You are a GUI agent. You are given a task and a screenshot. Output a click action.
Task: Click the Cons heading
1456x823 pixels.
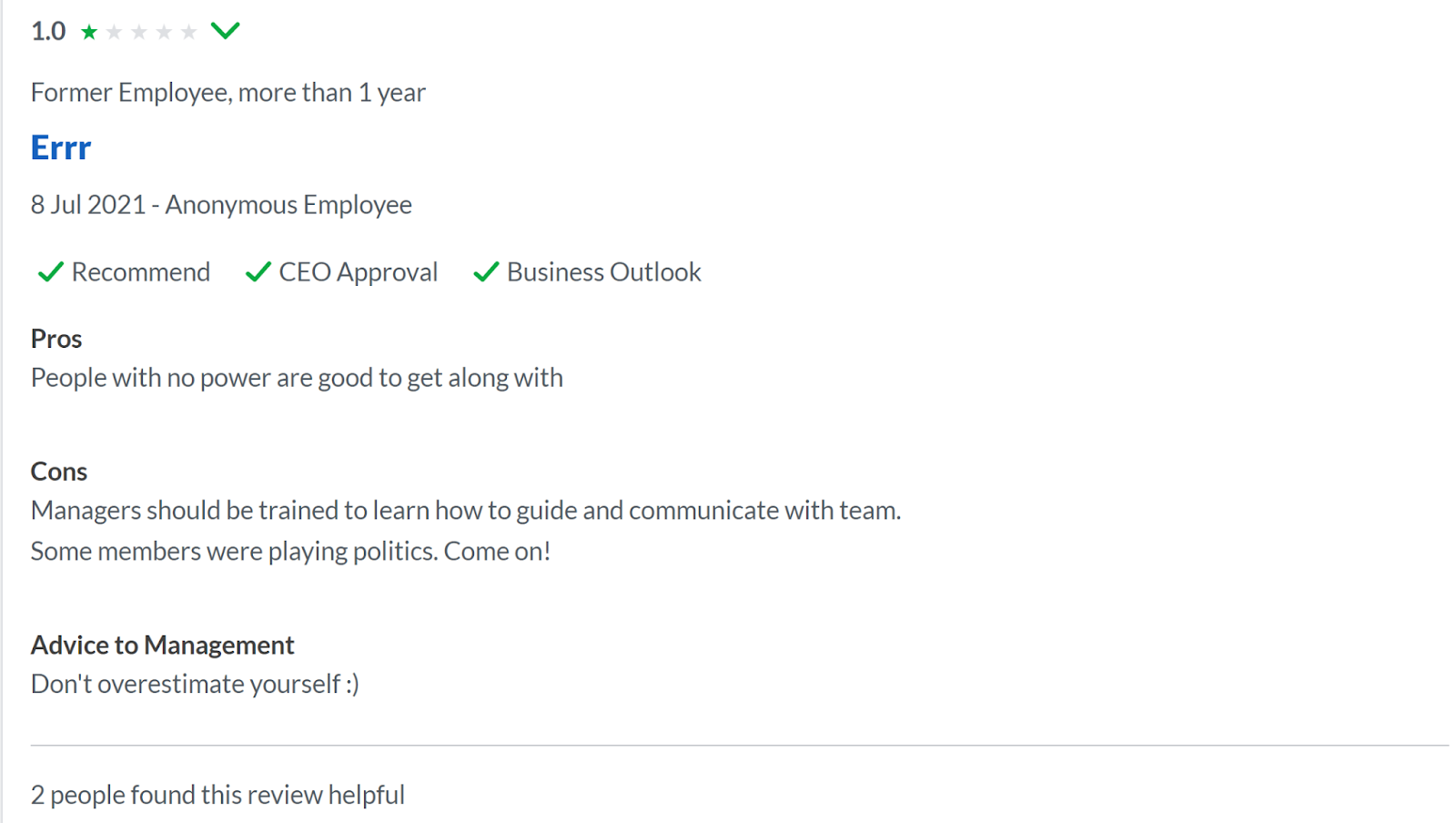[59, 472]
